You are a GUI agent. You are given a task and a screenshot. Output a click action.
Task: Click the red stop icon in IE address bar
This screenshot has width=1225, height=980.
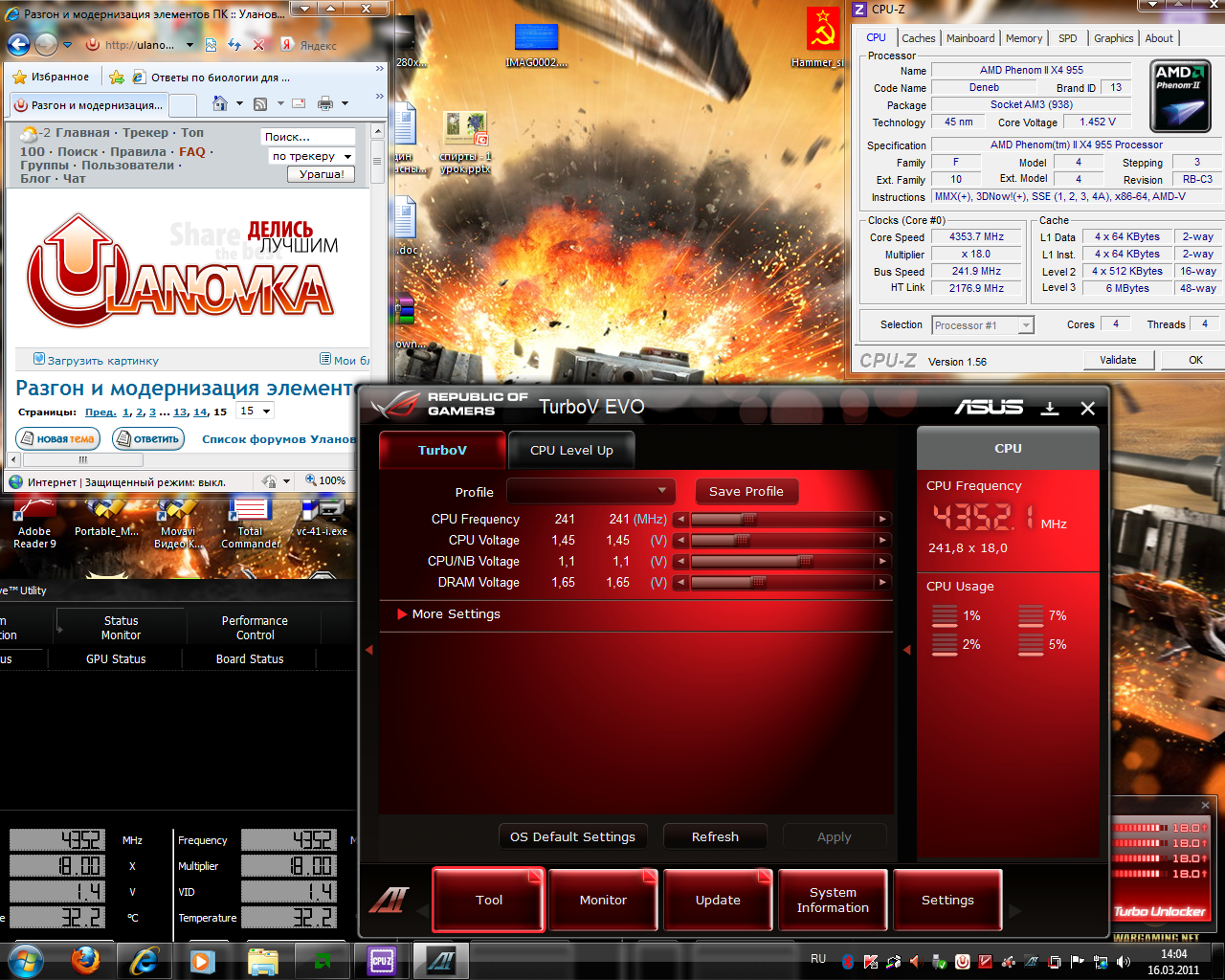click(x=258, y=45)
